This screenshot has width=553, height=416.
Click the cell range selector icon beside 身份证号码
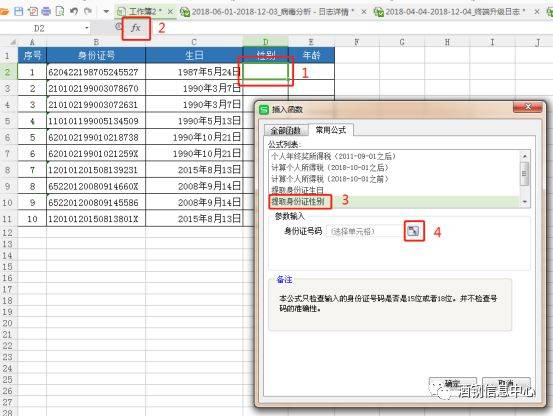pos(413,231)
